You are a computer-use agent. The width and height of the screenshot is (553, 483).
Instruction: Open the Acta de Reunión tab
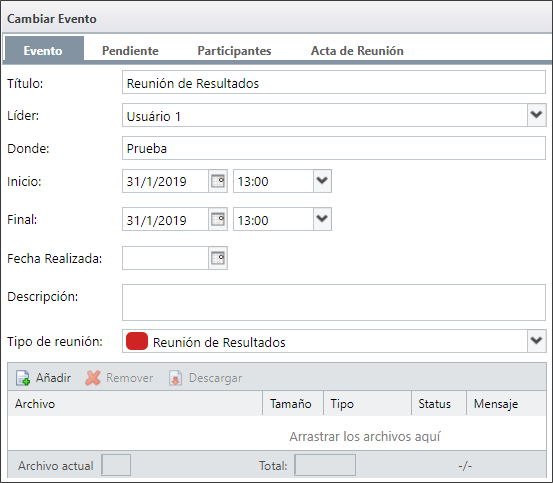357,51
